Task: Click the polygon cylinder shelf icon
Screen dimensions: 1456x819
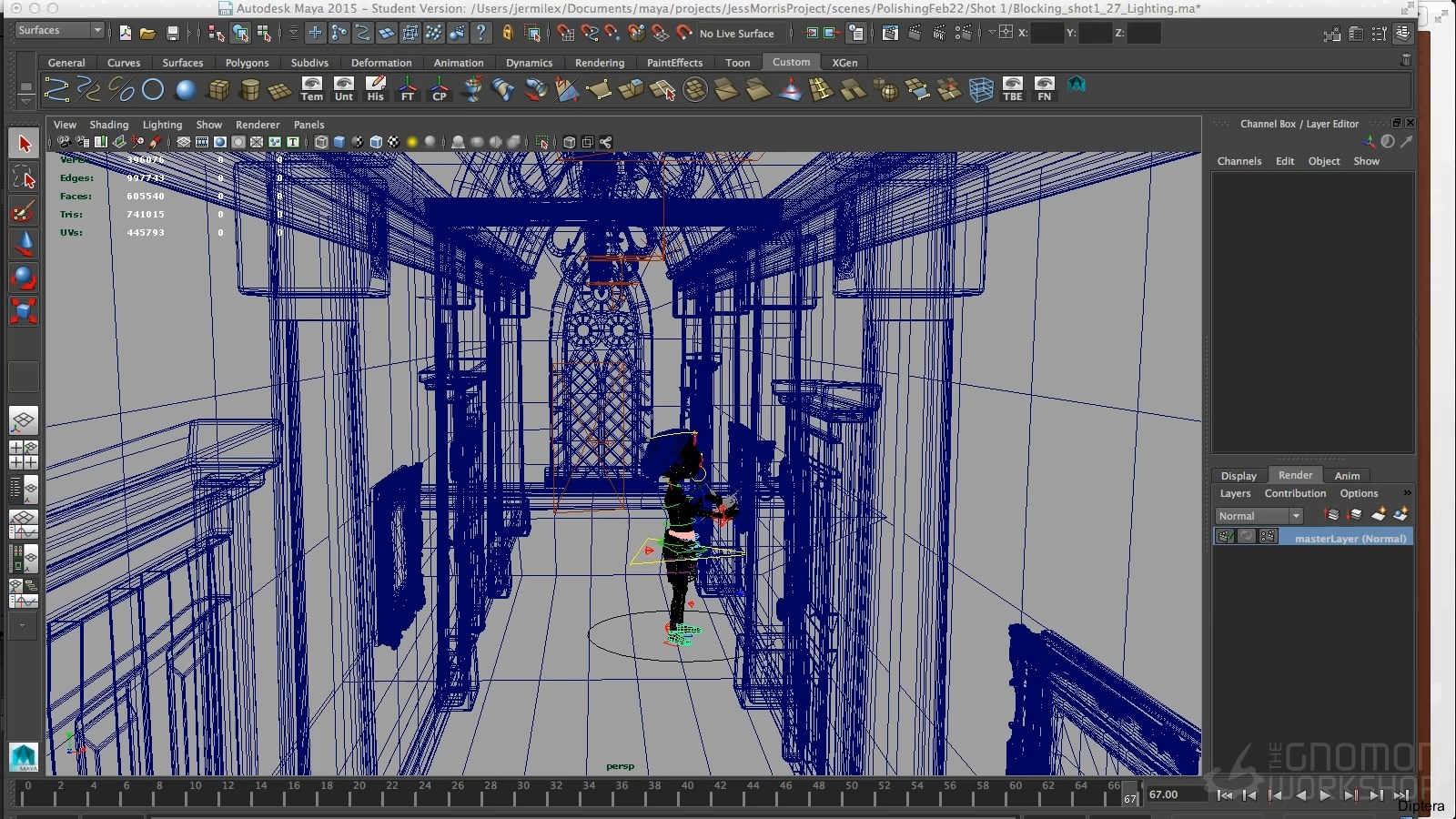Action: click(x=249, y=89)
